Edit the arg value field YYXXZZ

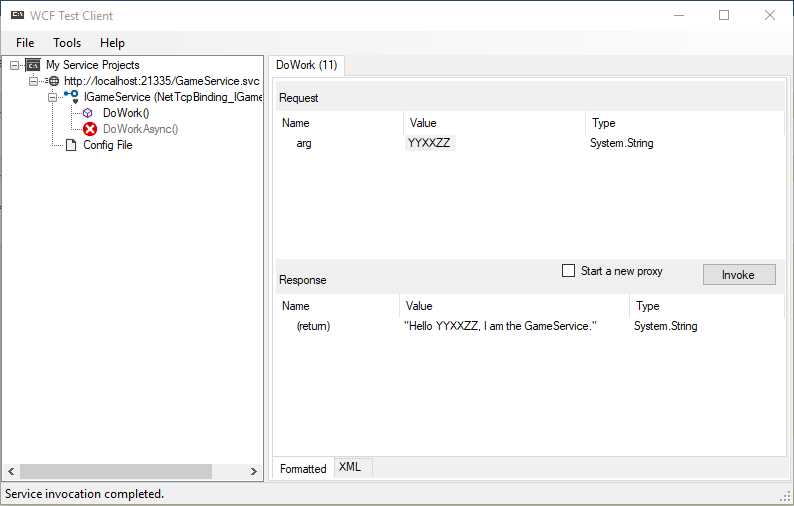pos(429,143)
